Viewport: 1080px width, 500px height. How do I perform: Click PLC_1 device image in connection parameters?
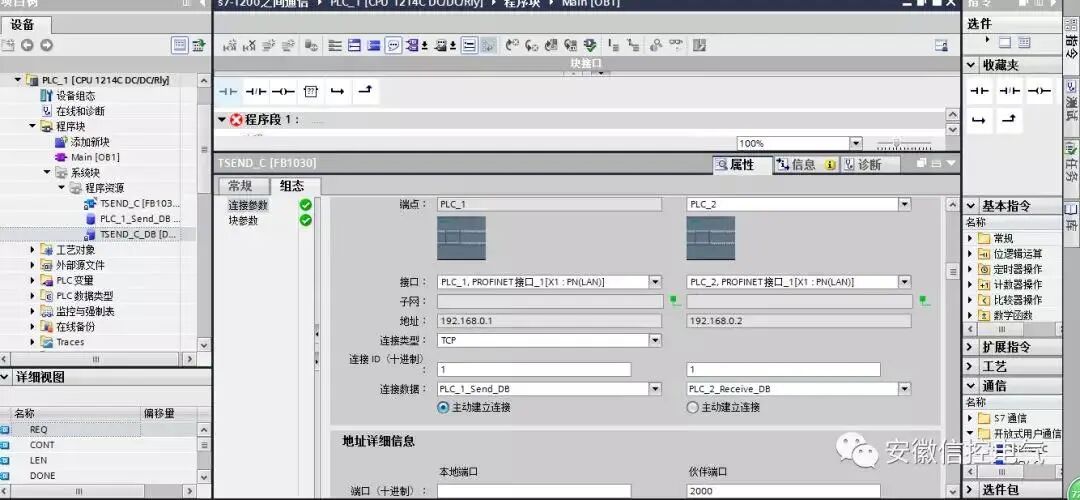pyautogui.click(x=461, y=238)
